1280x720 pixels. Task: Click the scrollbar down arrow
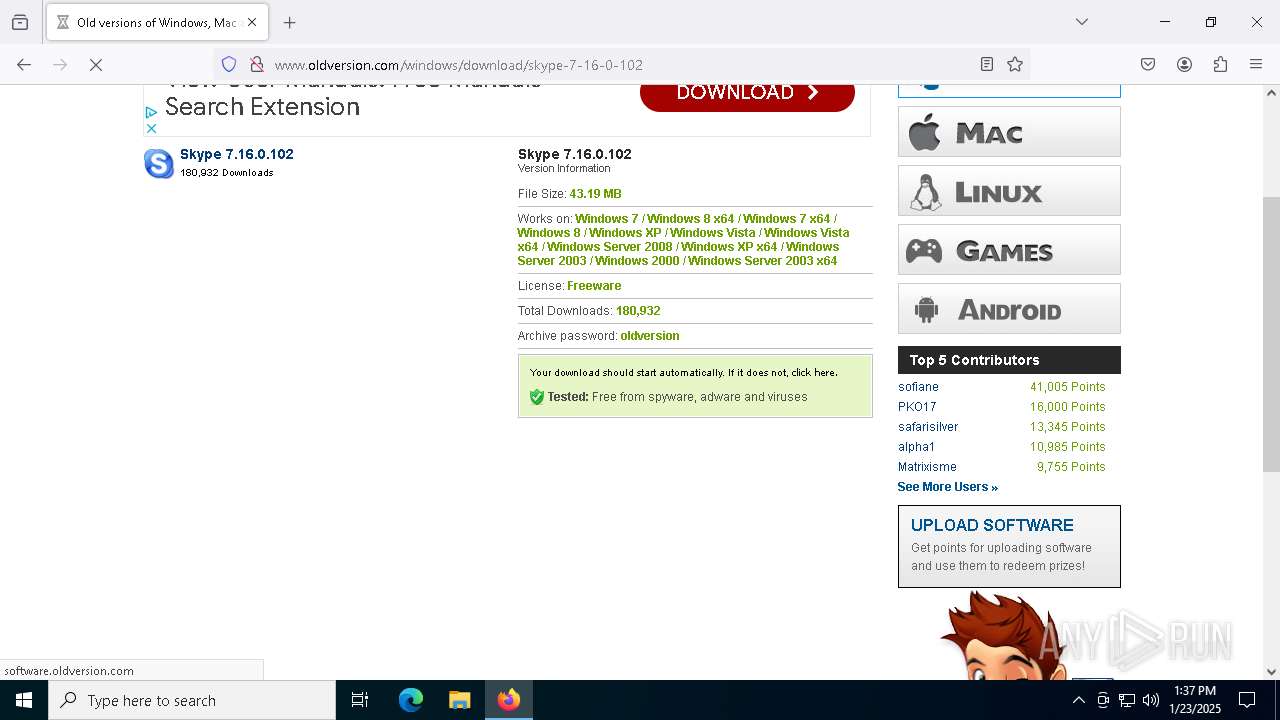(1271, 672)
